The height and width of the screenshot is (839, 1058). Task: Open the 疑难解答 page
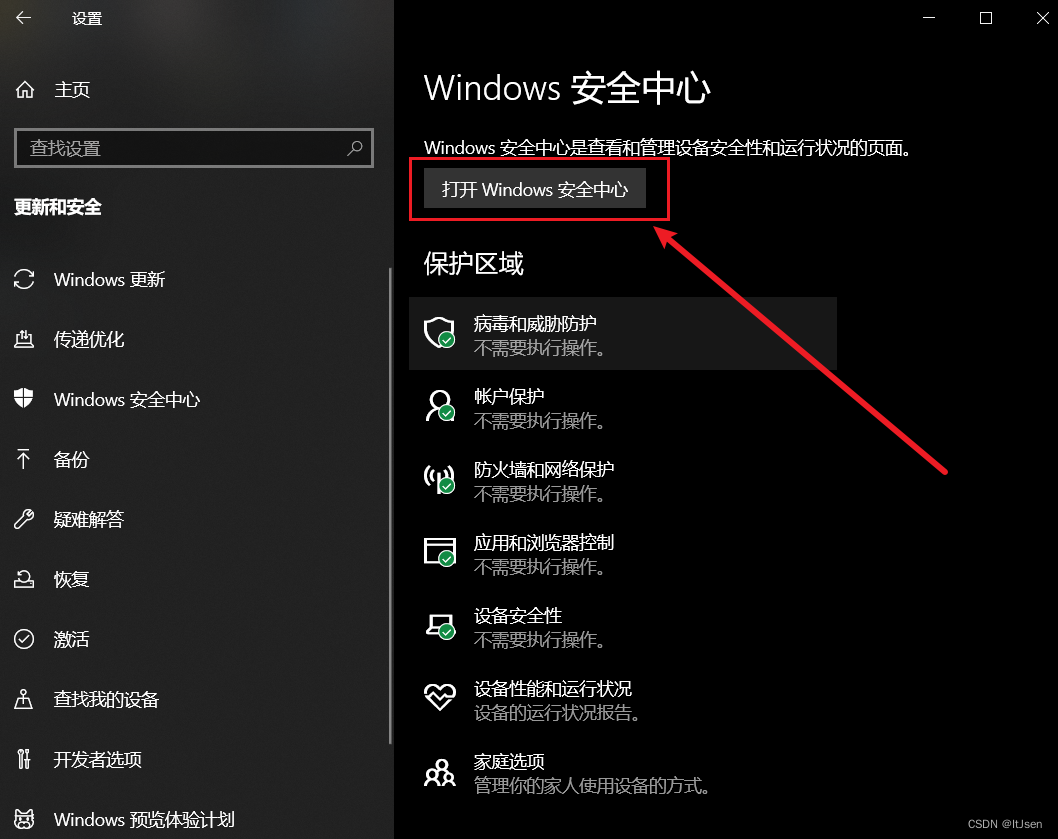[89, 519]
